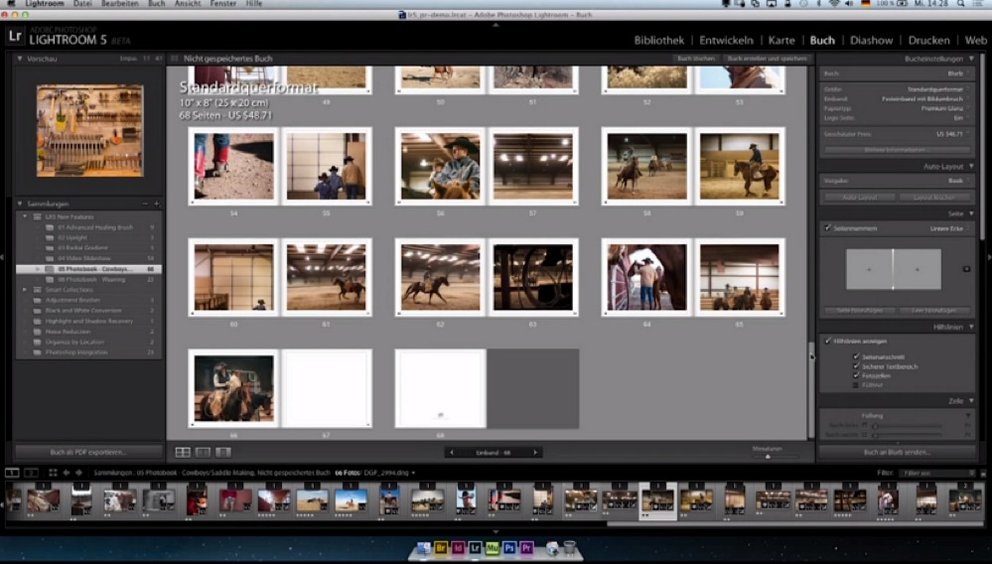This screenshot has width=992, height=564.
Task: Click the filmstrip horizontal scrollbar
Action: (795, 524)
